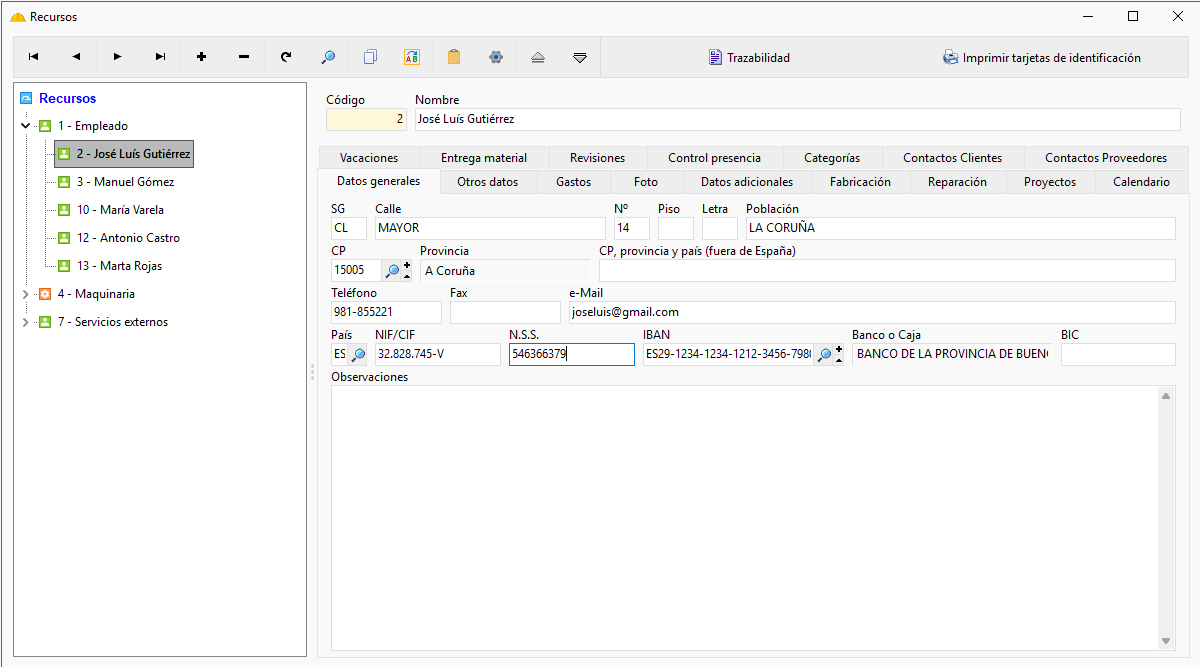Open the Otros datos tab
The width and height of the screenshot is (1200, 667).
point(488,182)
